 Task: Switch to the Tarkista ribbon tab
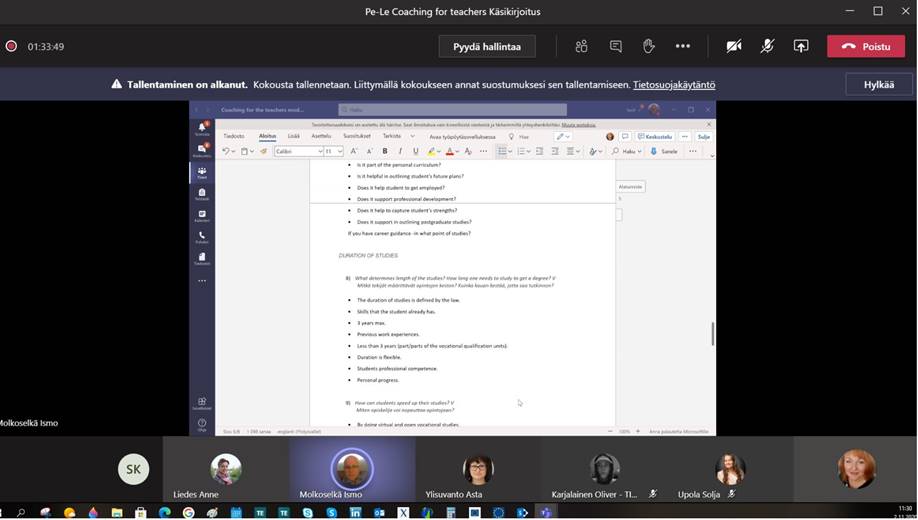pyautogui.click(x=392, y=136)
